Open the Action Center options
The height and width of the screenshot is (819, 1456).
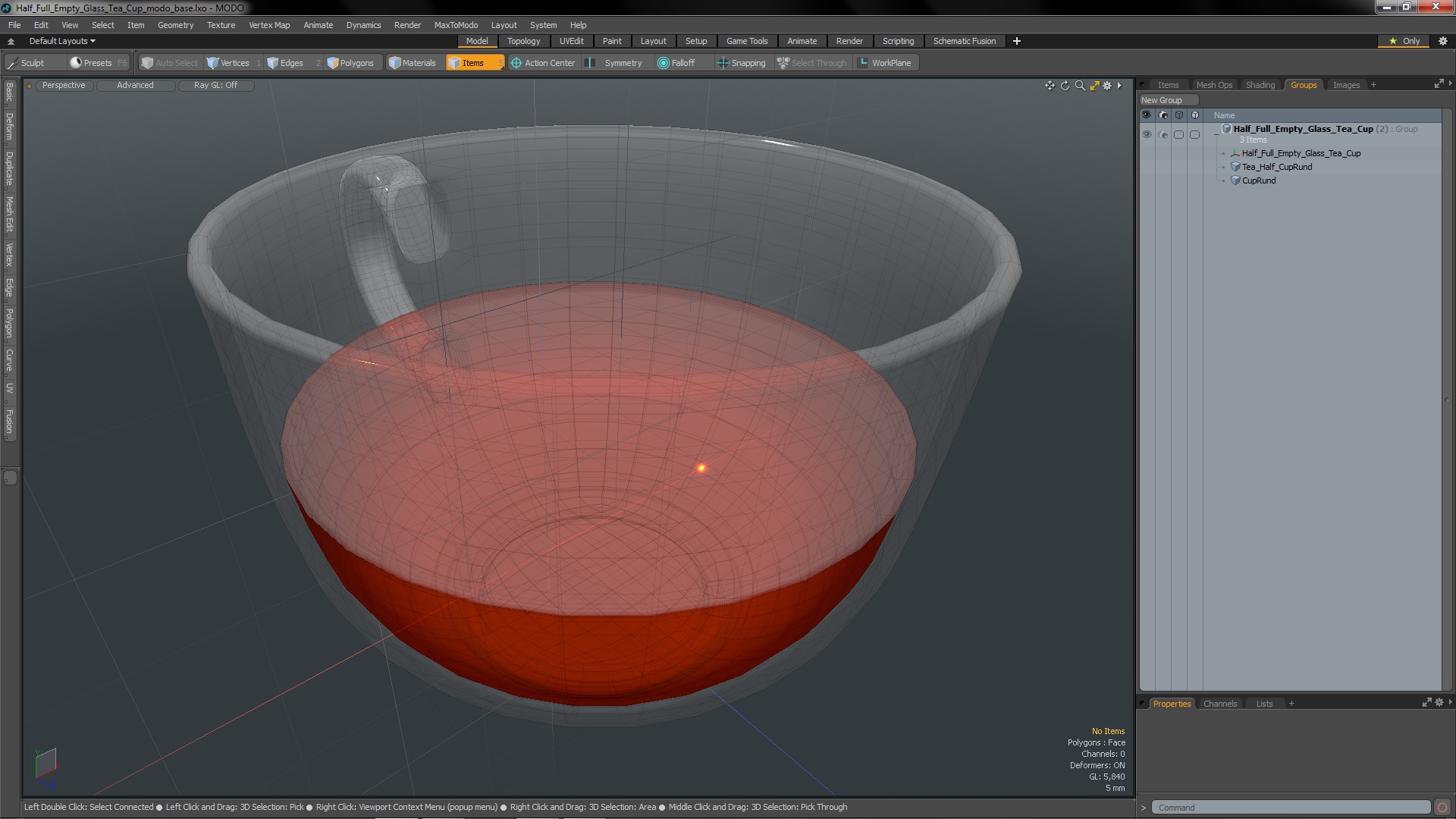pyautogui.click(x=544, y=63)
